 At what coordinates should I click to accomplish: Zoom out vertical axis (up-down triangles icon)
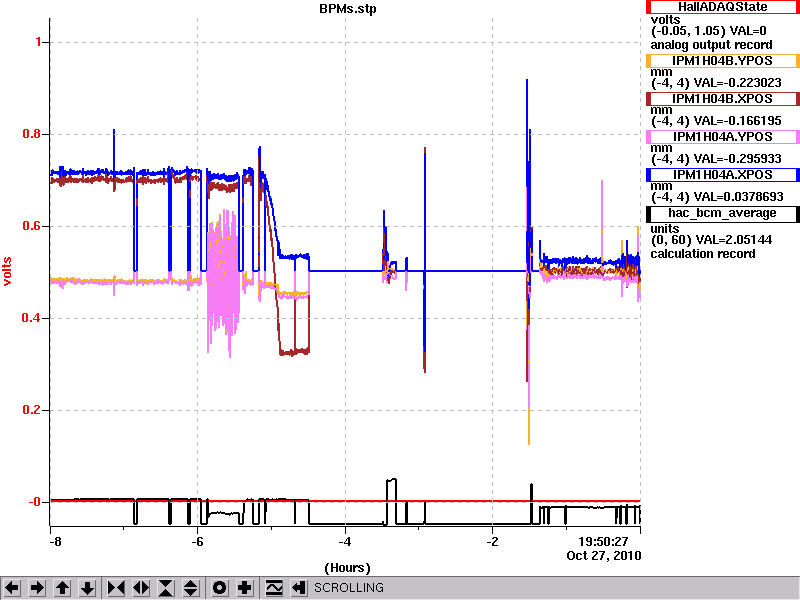point(190,588)
